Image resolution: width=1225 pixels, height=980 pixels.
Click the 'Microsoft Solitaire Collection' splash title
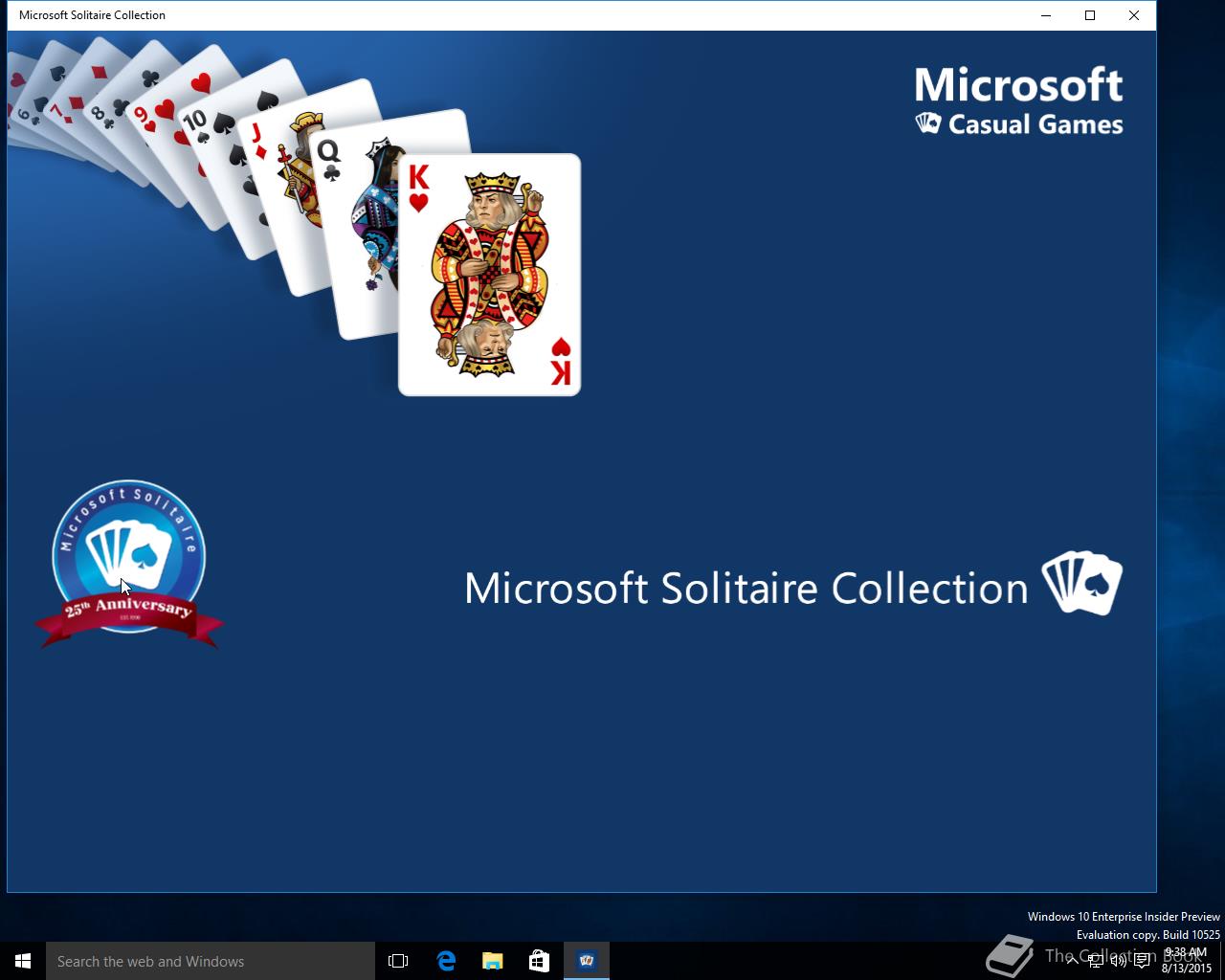[x=746, y=588]
